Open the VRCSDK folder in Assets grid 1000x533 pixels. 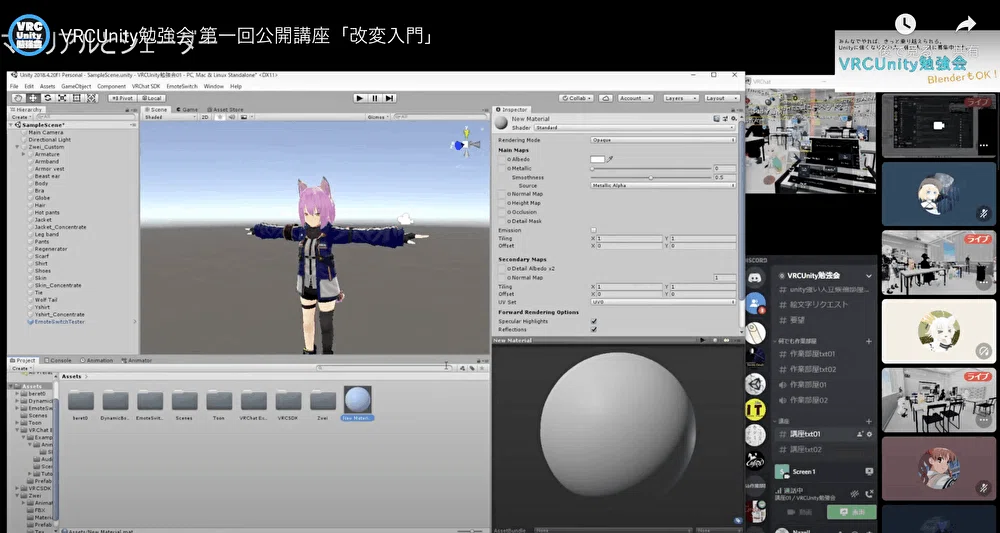click(288, 404)
